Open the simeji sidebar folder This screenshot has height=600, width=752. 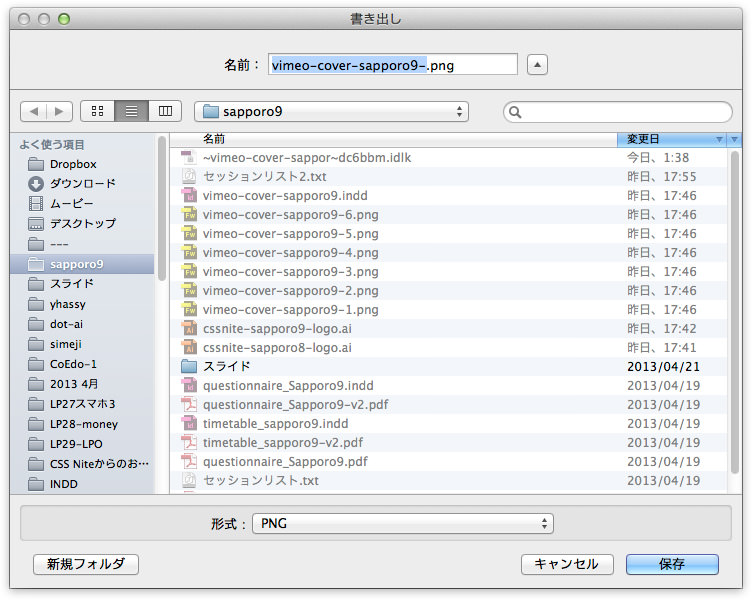click(82, 344)
